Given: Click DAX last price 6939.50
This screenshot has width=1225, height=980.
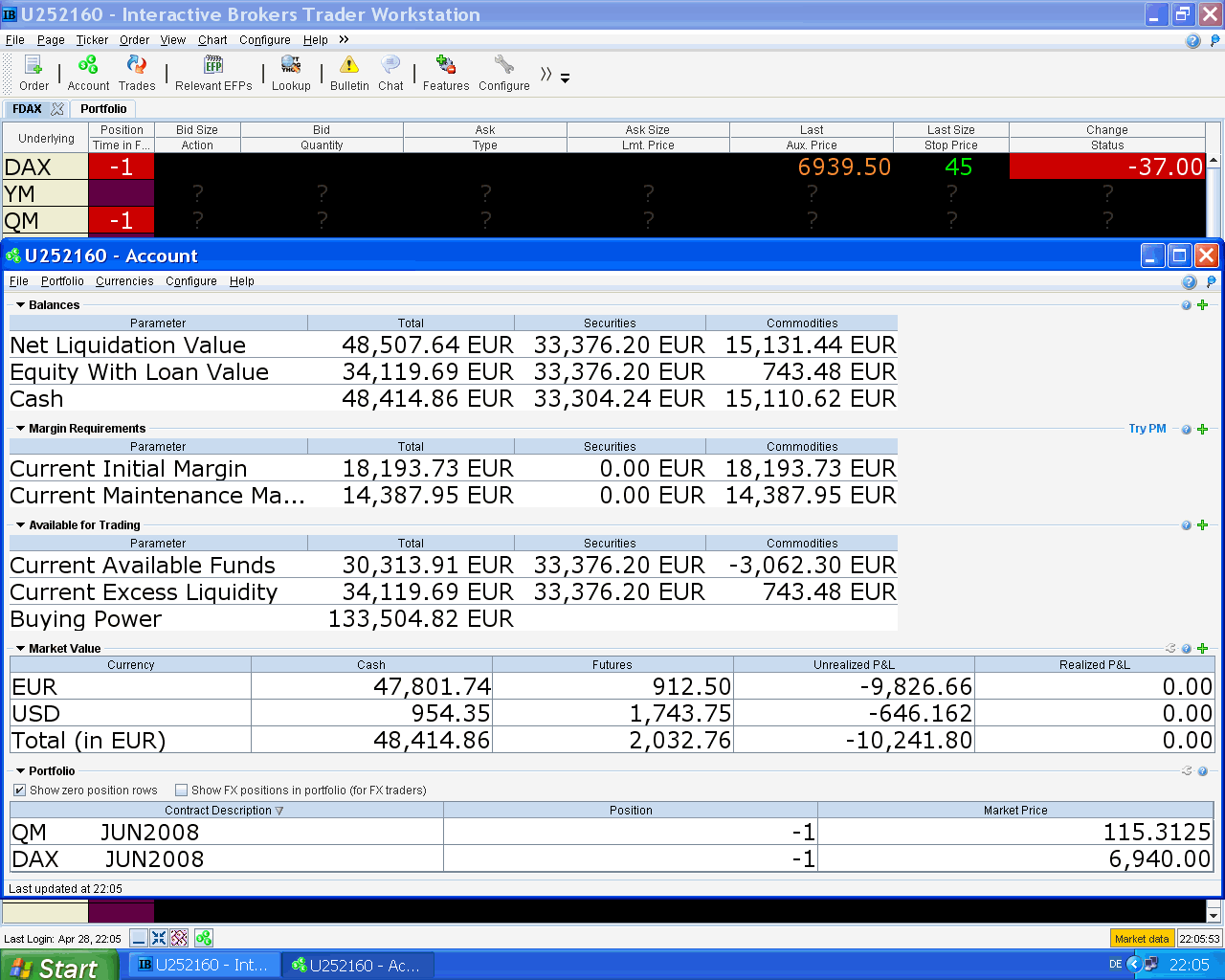Looking at the screenshot, I should 844,167.
